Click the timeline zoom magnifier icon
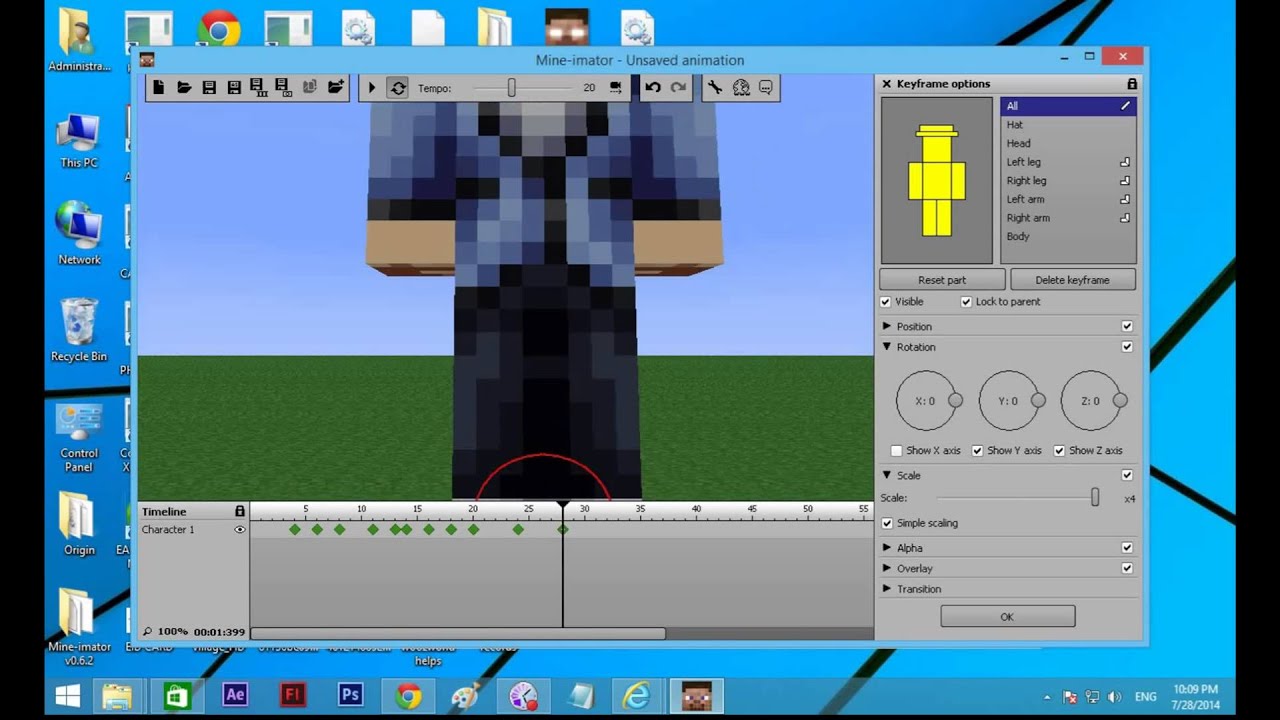Viewport: 1280px width, 720px height. pyautogui.click(x=148, y=631)
